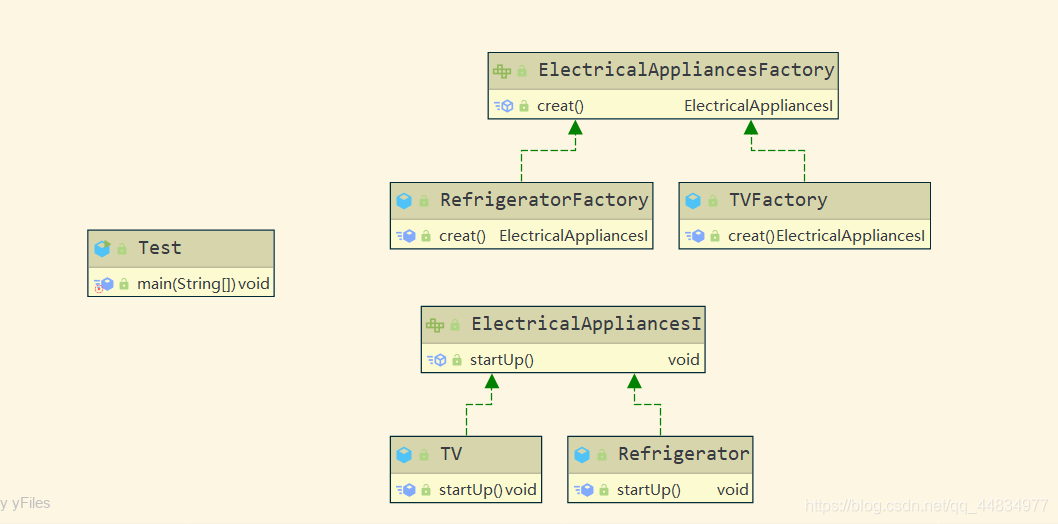Screen dimensions: 1058x524
Task: Click the lock icon next to ElectricalAppliancesFactory creat()
Action: [x=524, y=106]
